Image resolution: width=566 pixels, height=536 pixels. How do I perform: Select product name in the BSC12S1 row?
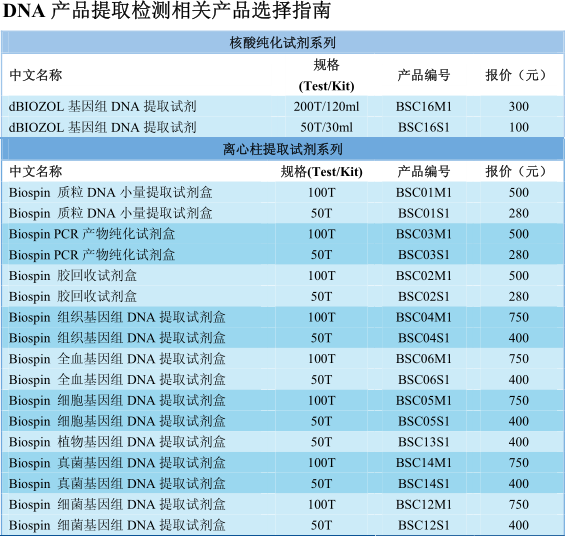click(117, 525)
